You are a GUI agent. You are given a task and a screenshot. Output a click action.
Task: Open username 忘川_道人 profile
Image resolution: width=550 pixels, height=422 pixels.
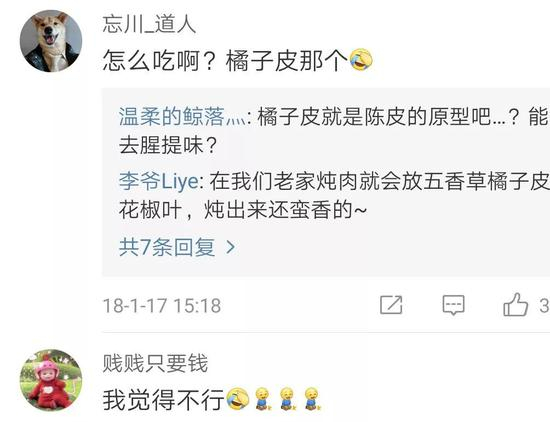click(149, 25)
